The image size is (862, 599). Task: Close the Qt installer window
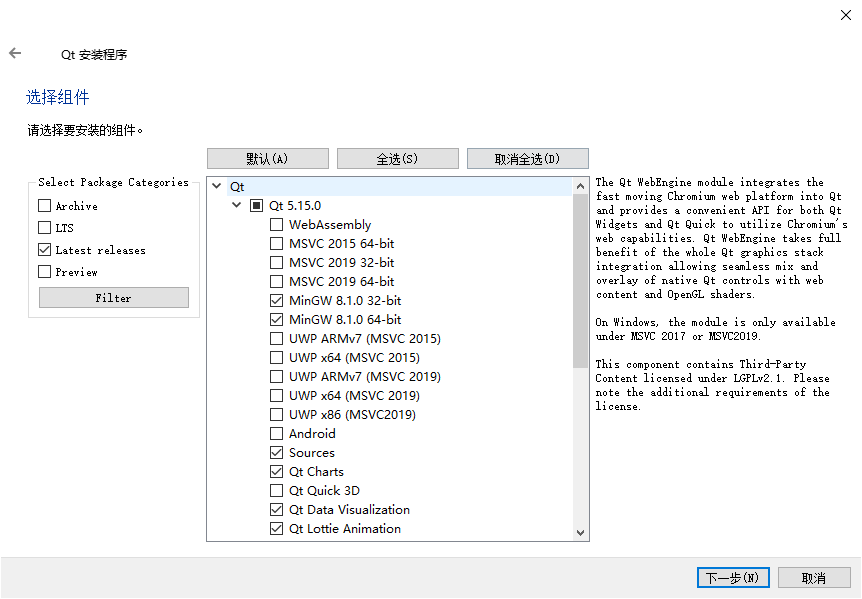(846, 15)
